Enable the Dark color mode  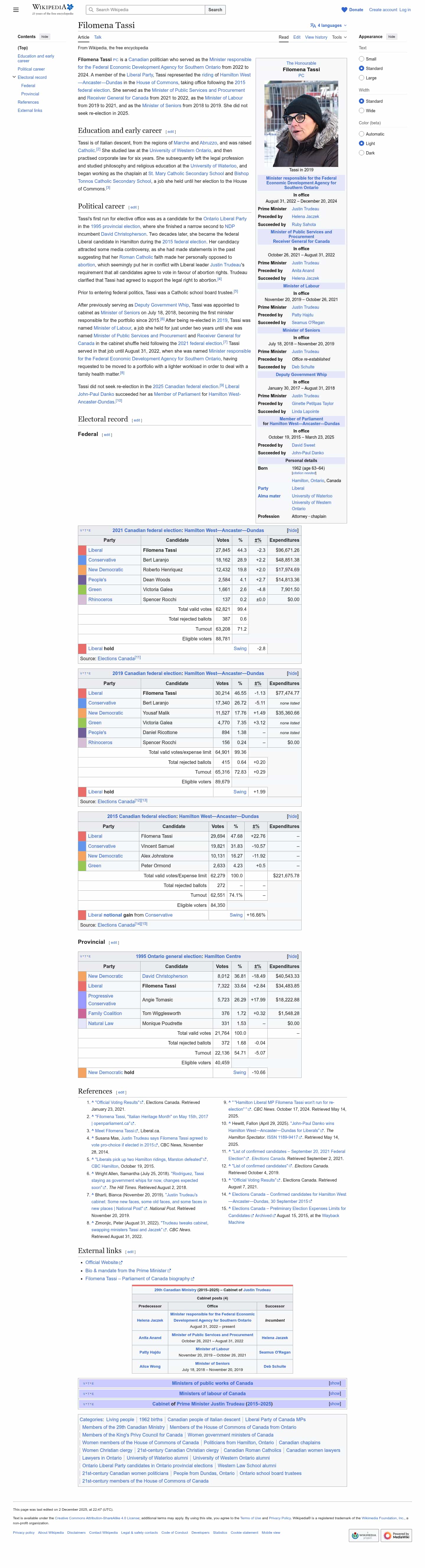click(x=361, y=153)
